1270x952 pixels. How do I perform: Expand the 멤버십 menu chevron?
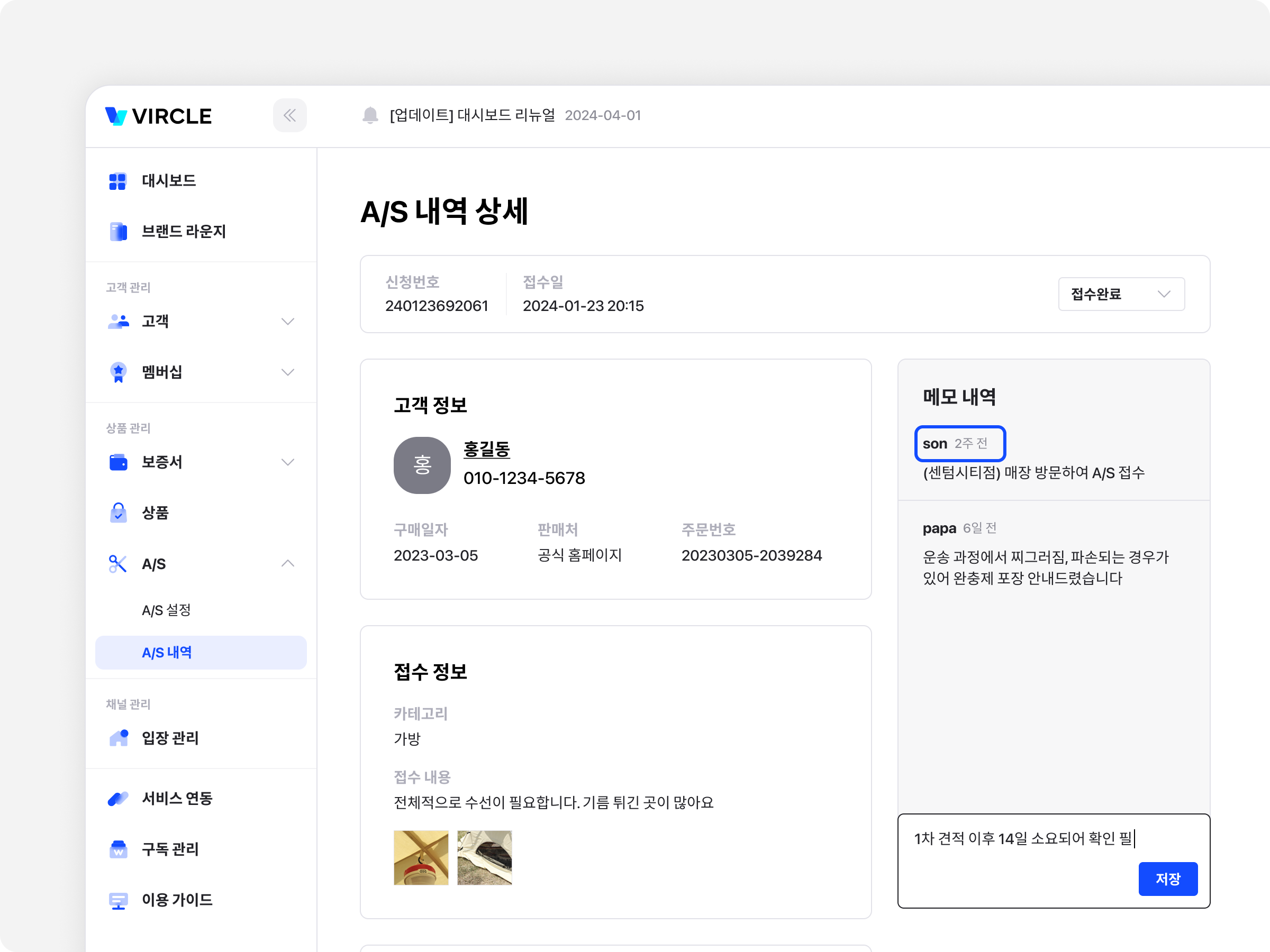pyautogui.click(x=288, y=372)
